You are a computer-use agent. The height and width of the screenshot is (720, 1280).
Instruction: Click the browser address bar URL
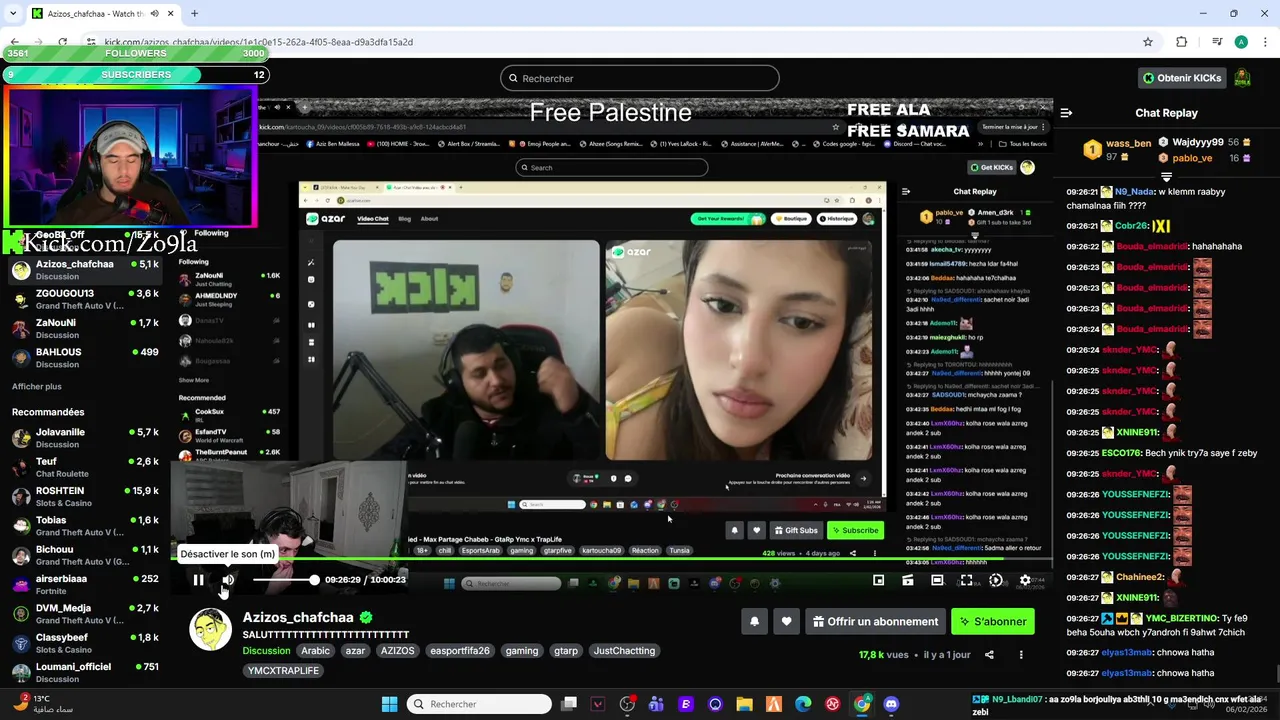[x=259, y=42]
